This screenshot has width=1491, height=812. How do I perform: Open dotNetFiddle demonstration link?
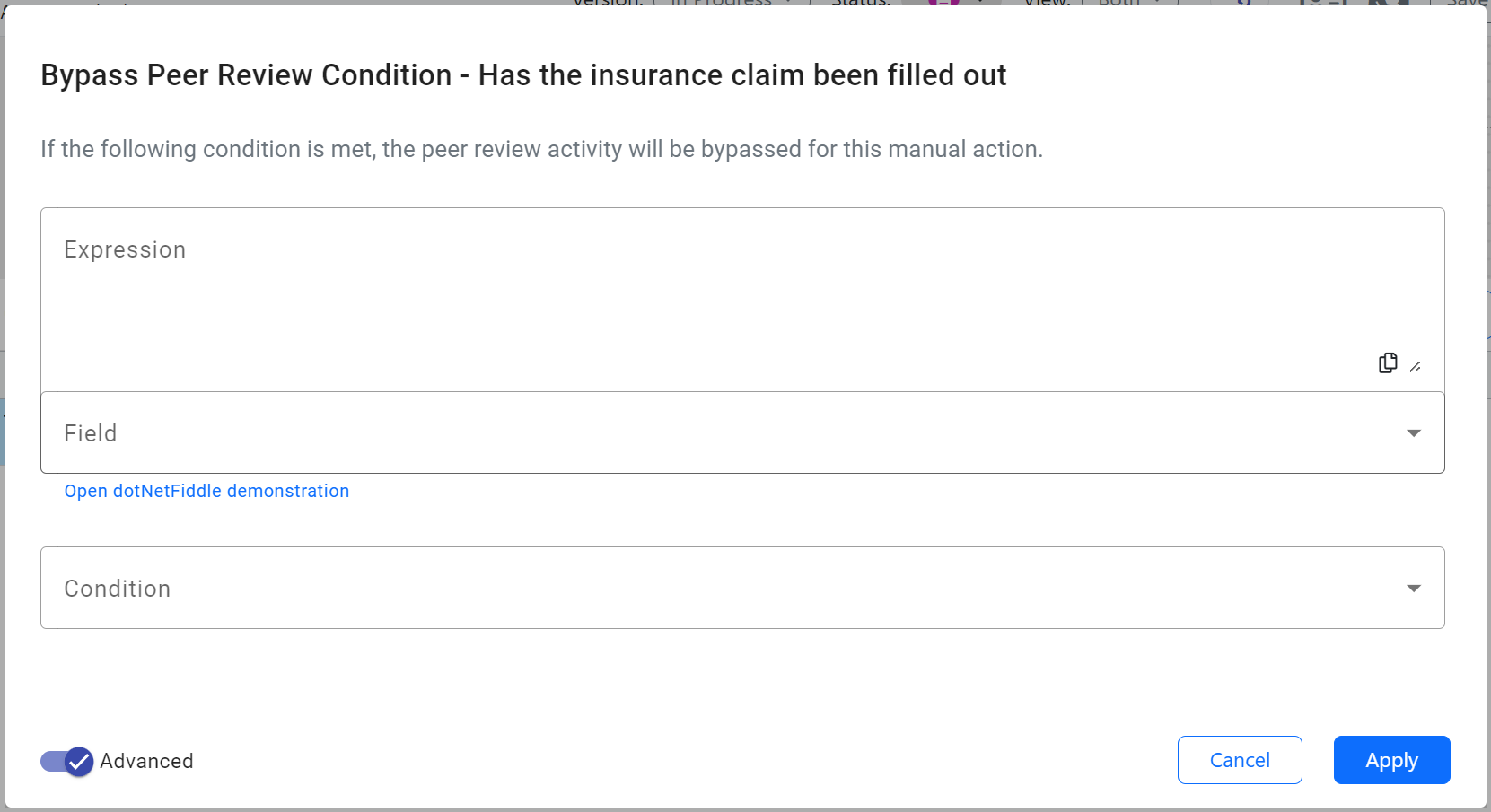pos(206,491)
